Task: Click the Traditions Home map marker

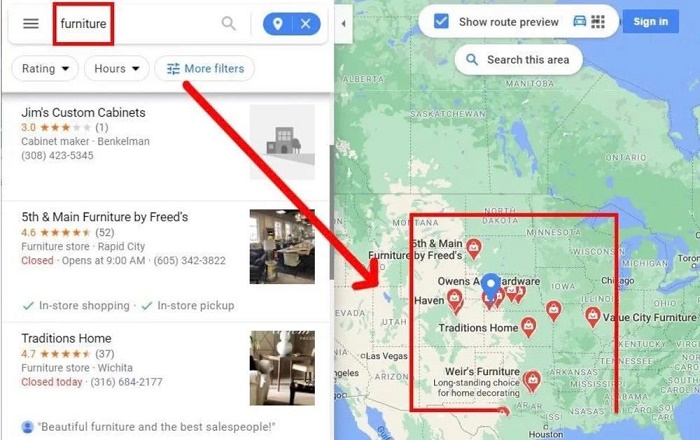Action: (x=529, y=328)
